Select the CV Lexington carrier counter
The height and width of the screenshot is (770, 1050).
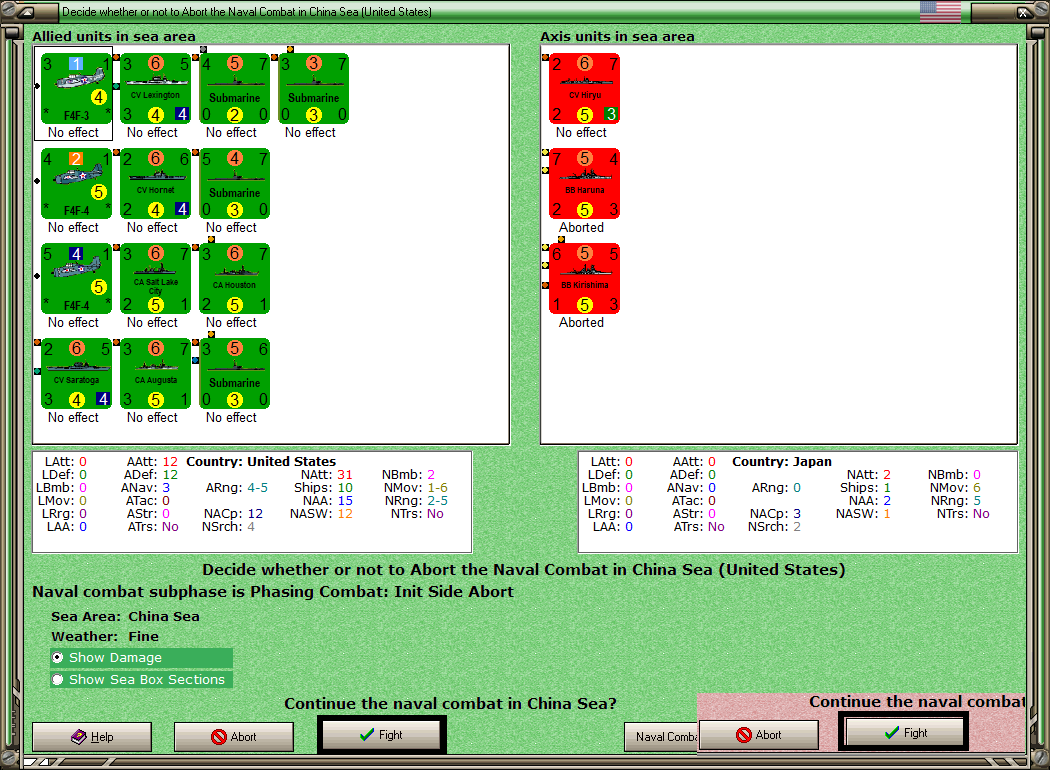[x=155, y=88]
